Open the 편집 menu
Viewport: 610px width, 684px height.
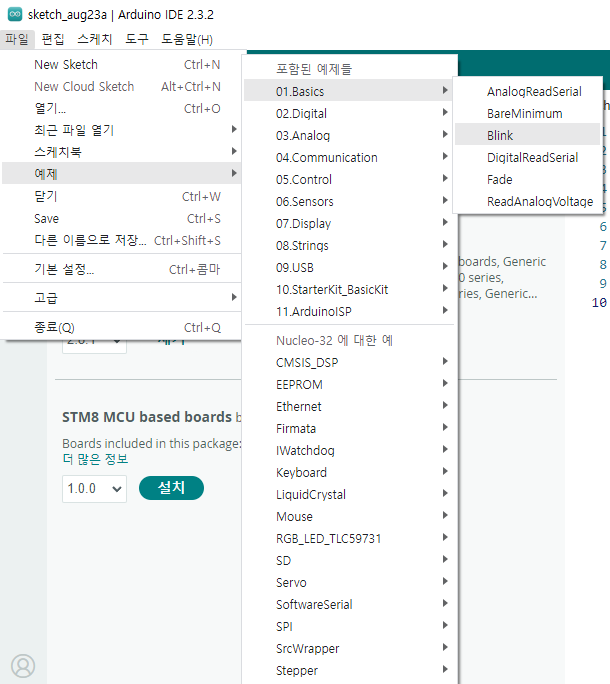[x=53, y=39]
